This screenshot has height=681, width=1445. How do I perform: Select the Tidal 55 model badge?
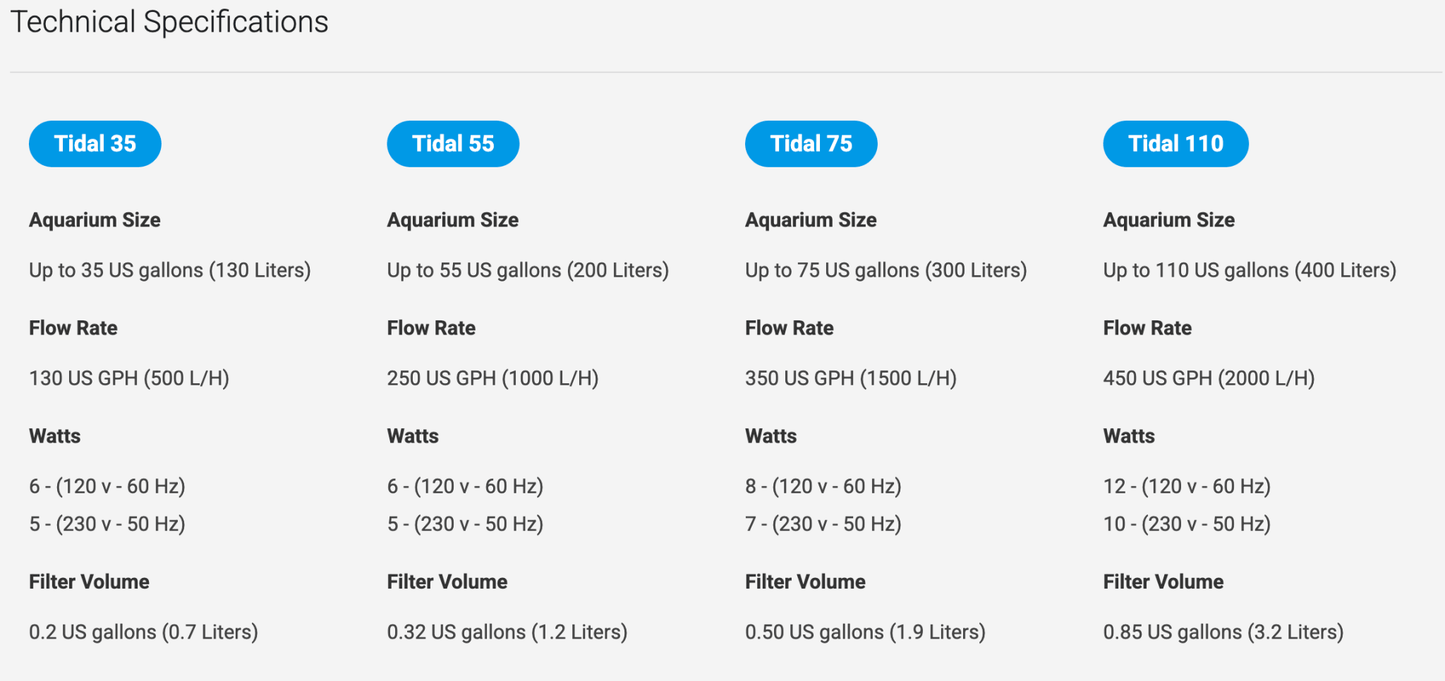coord(453,144)
